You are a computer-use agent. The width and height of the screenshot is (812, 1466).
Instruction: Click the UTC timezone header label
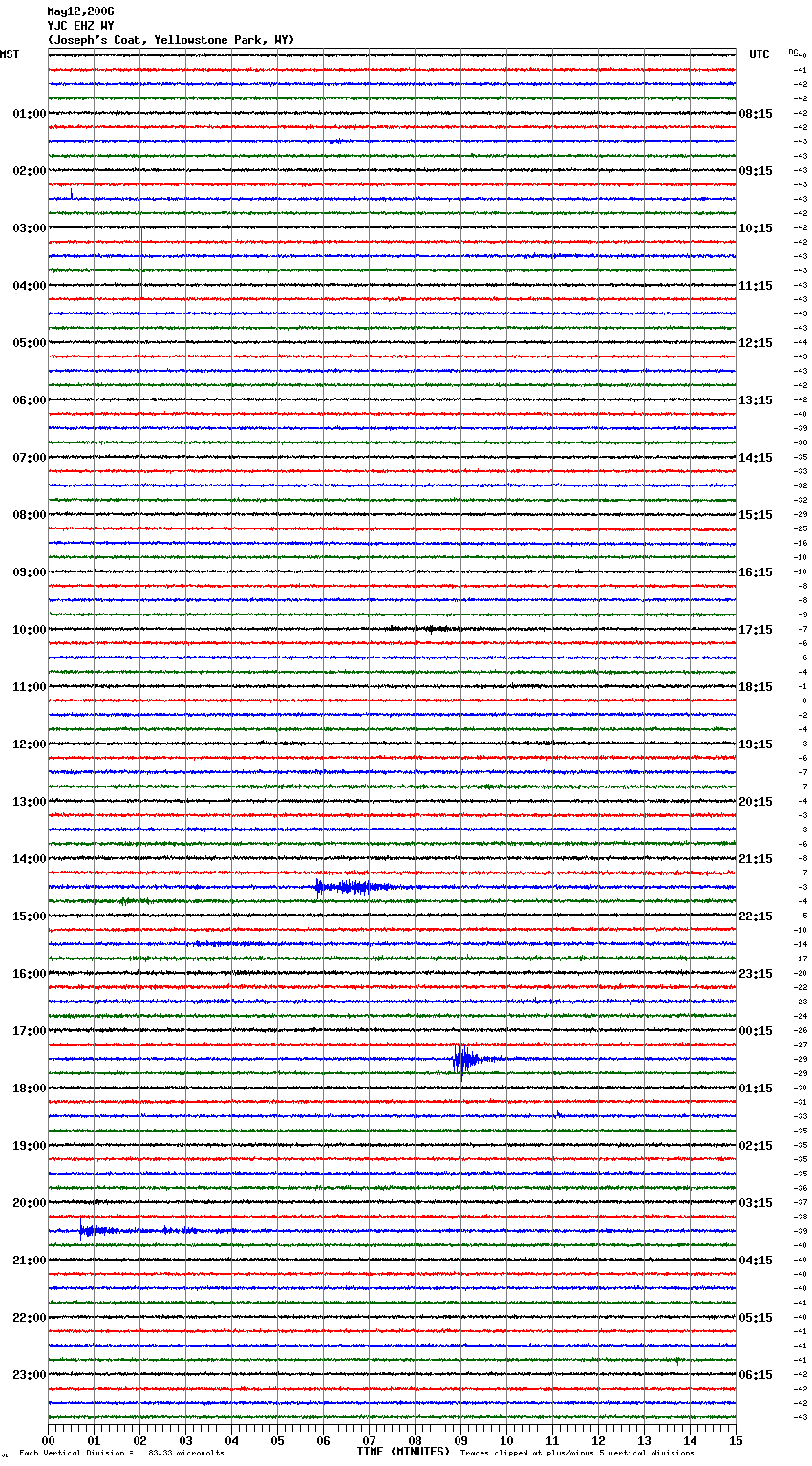pyautogui.click(x=759, y=54)
